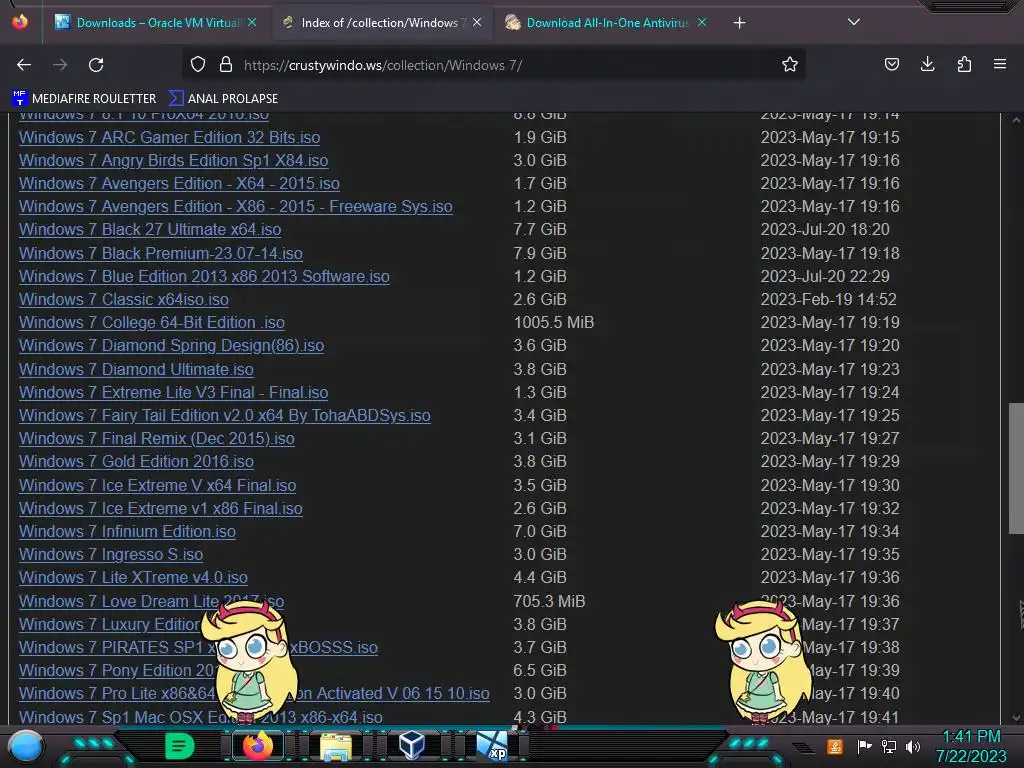
Task: Switch to Downloads – Oracle VM VirtualBox tab
Action: pyautogui.click(x=155, y=23)
